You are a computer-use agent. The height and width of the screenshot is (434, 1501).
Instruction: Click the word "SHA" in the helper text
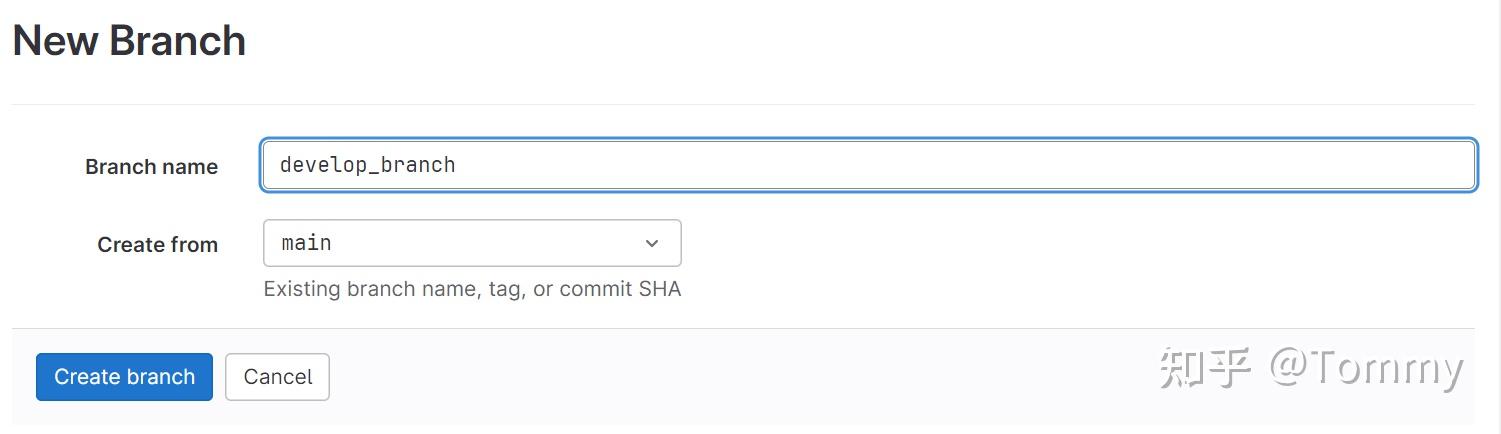[x=660, y=289]
